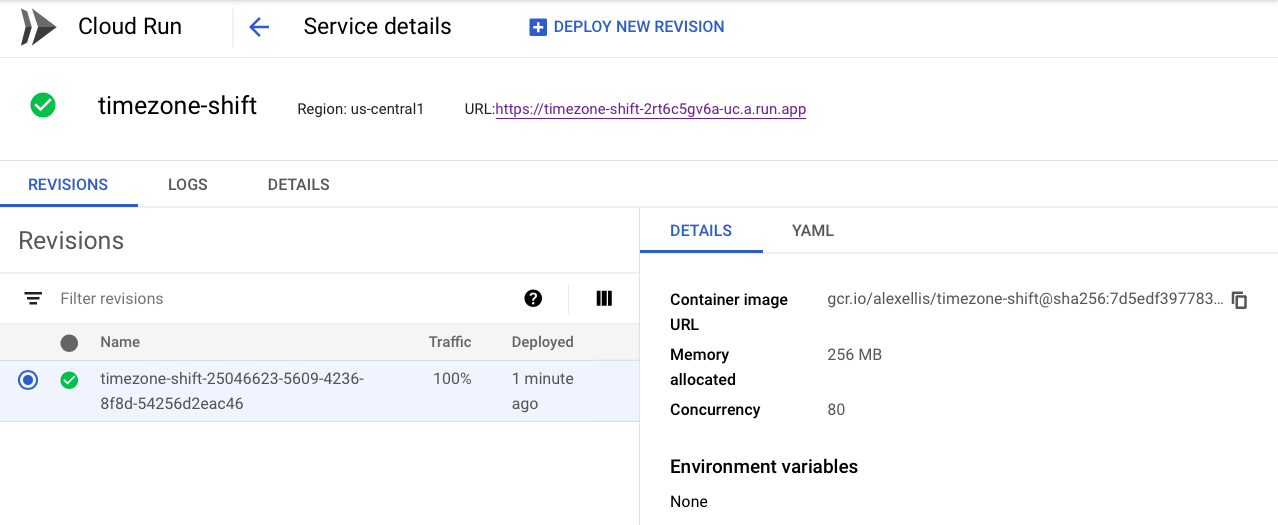1278x525 pixels.
Task: Click the timezone-shift service title
Action: click(x=177, y=106)
